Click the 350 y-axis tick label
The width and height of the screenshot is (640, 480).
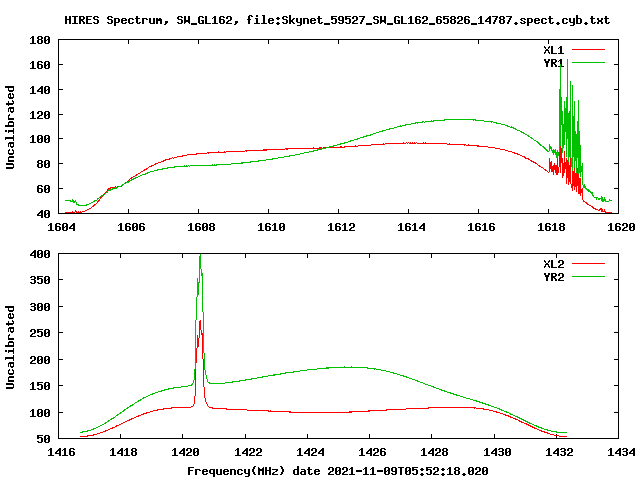pos(40,280)
